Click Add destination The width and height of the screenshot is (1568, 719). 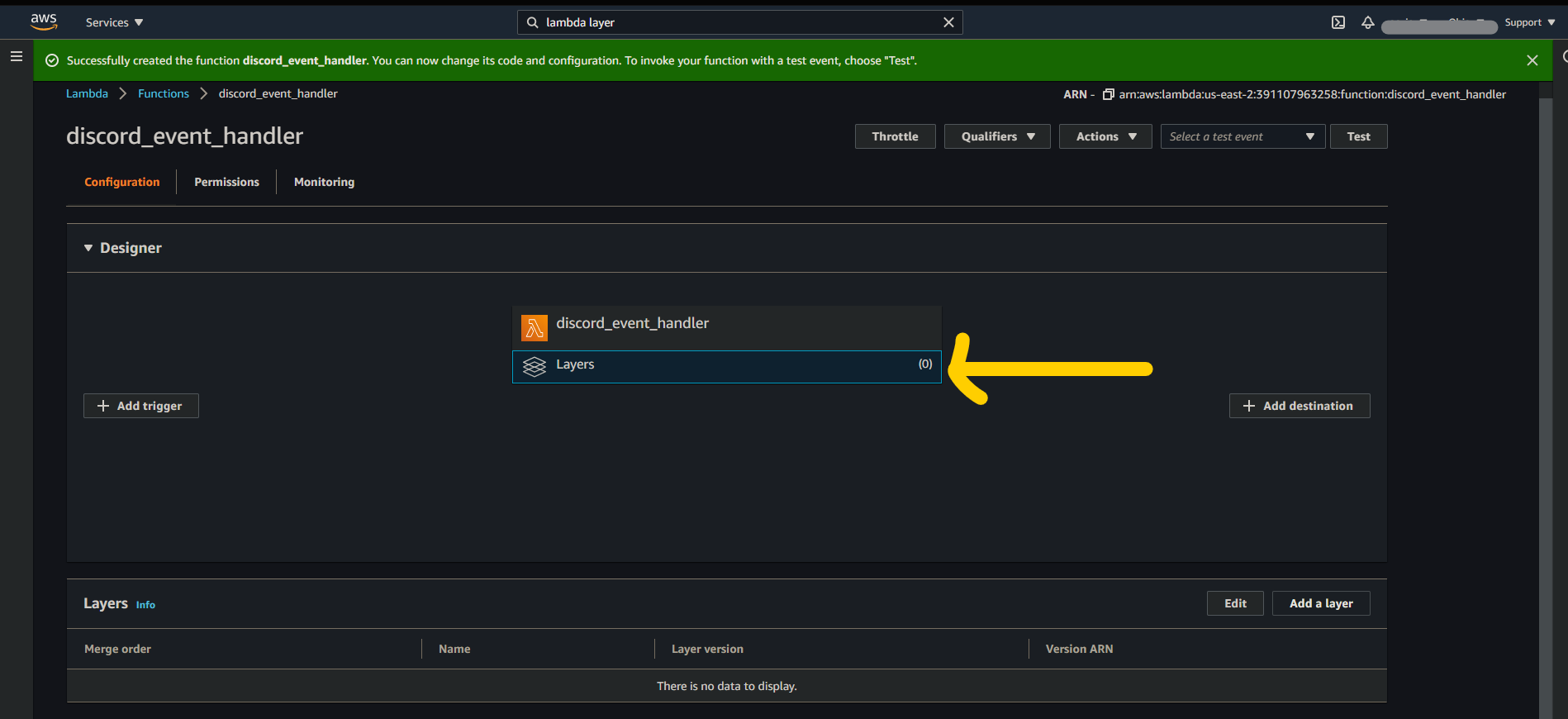[1300, 406]
